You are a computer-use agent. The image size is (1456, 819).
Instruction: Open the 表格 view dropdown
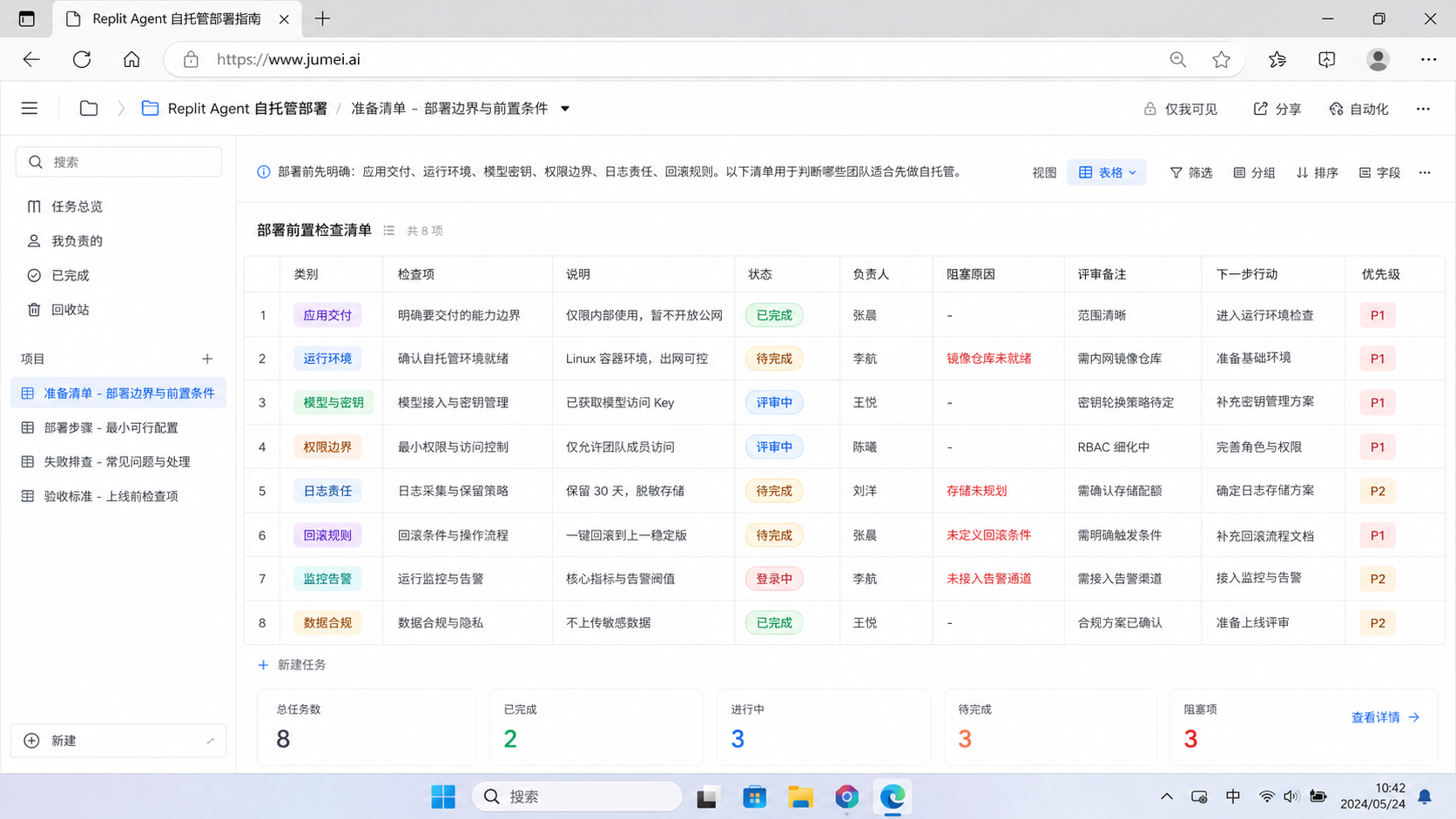coord(1107,172)
